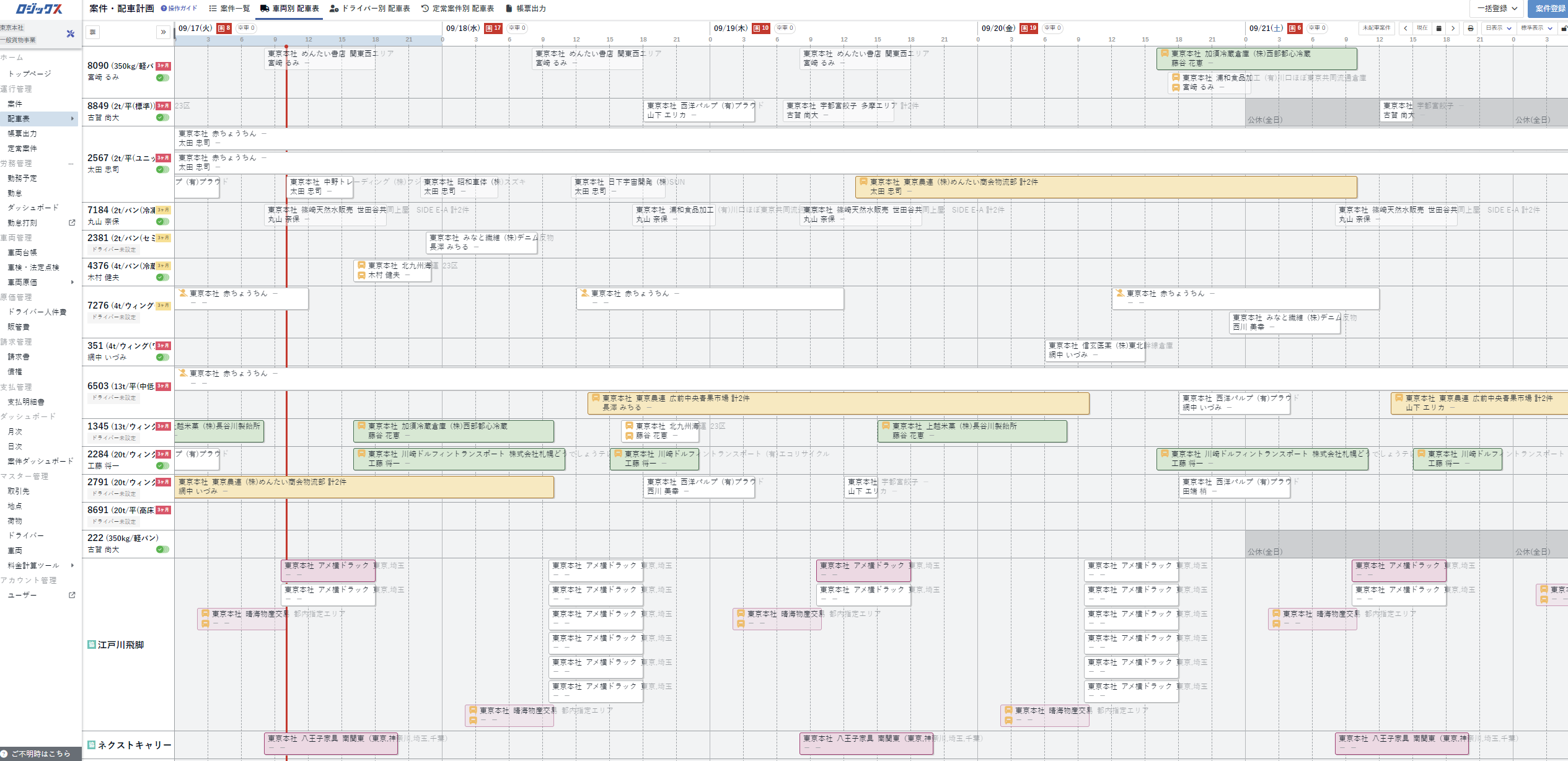Viewport: 1568px width, 761px height.
Task: Click red 困 10 badge for 09/19
Action: (x=761, y=28)
